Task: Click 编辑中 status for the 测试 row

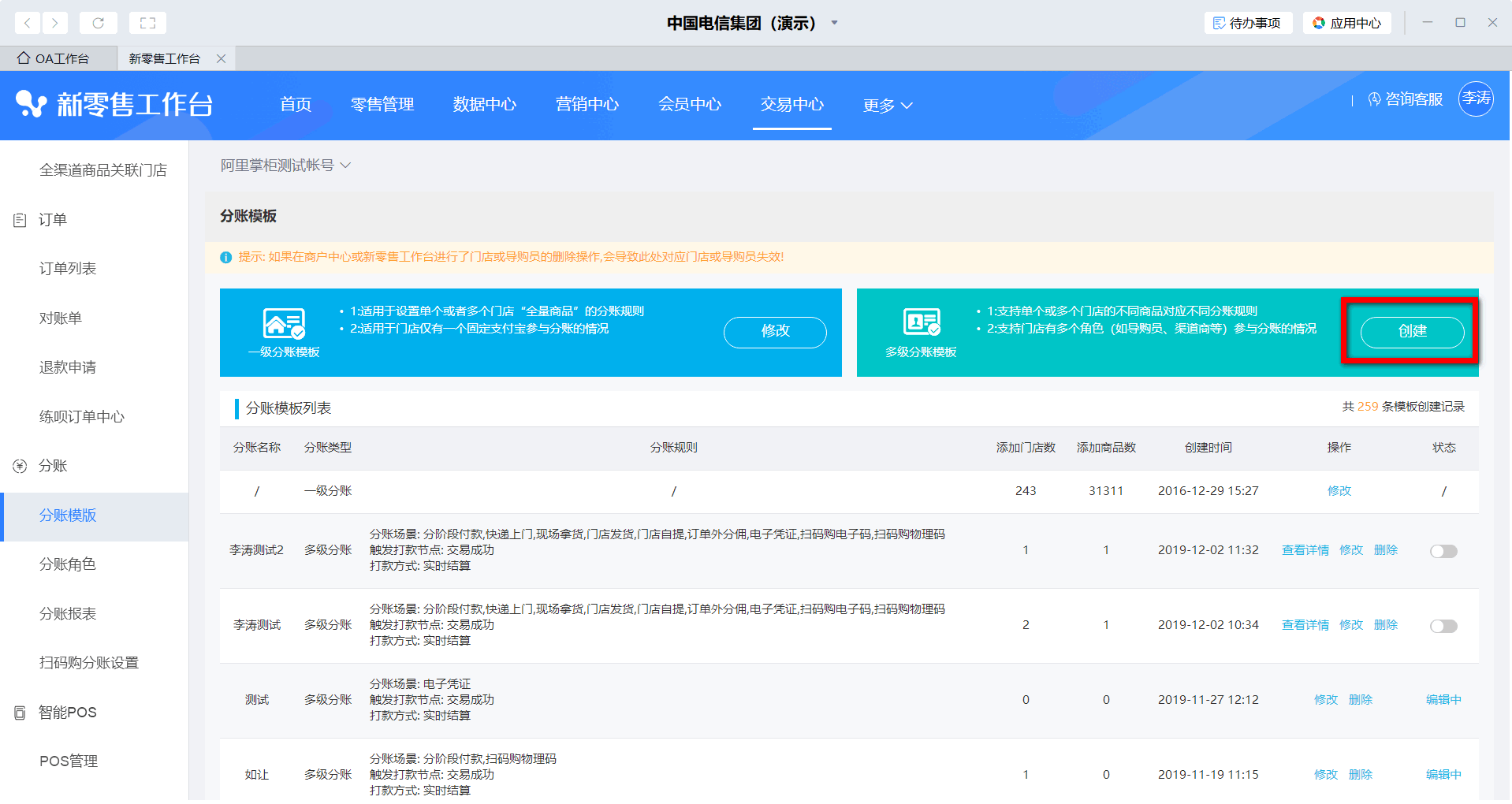Action: click(1443, 700)
